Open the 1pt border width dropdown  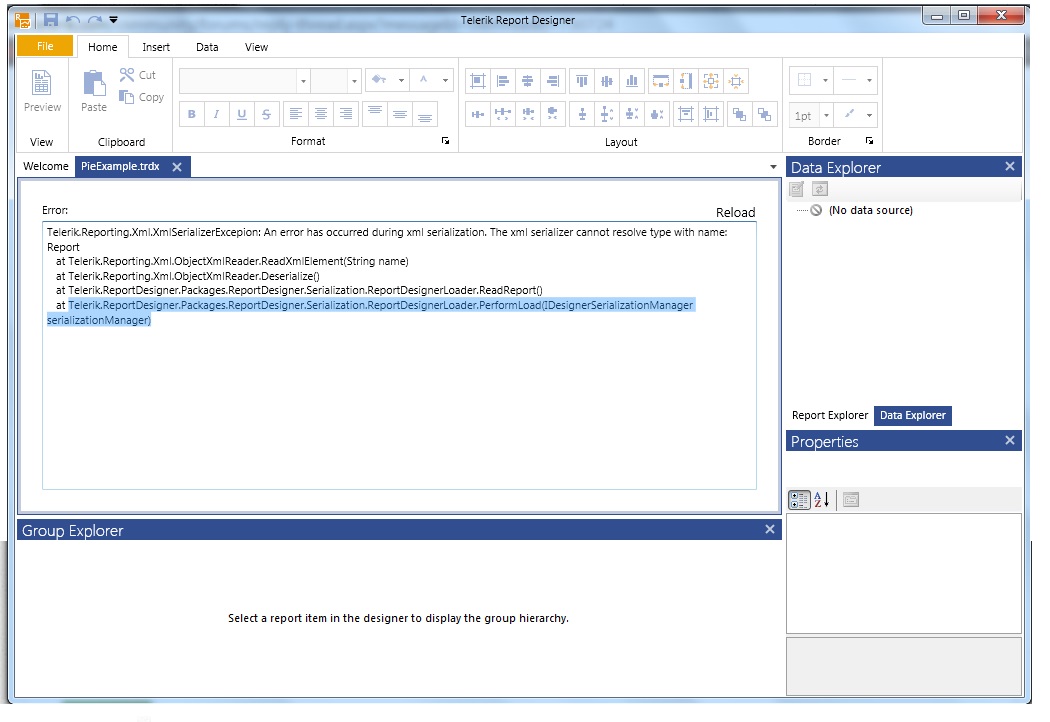tap(826, 115)
